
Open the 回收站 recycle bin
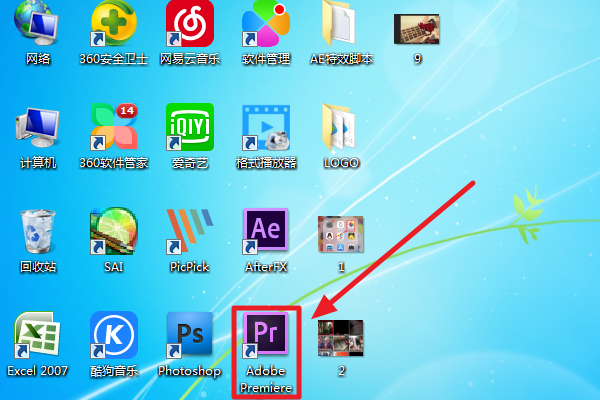click(x=37, y=231)
